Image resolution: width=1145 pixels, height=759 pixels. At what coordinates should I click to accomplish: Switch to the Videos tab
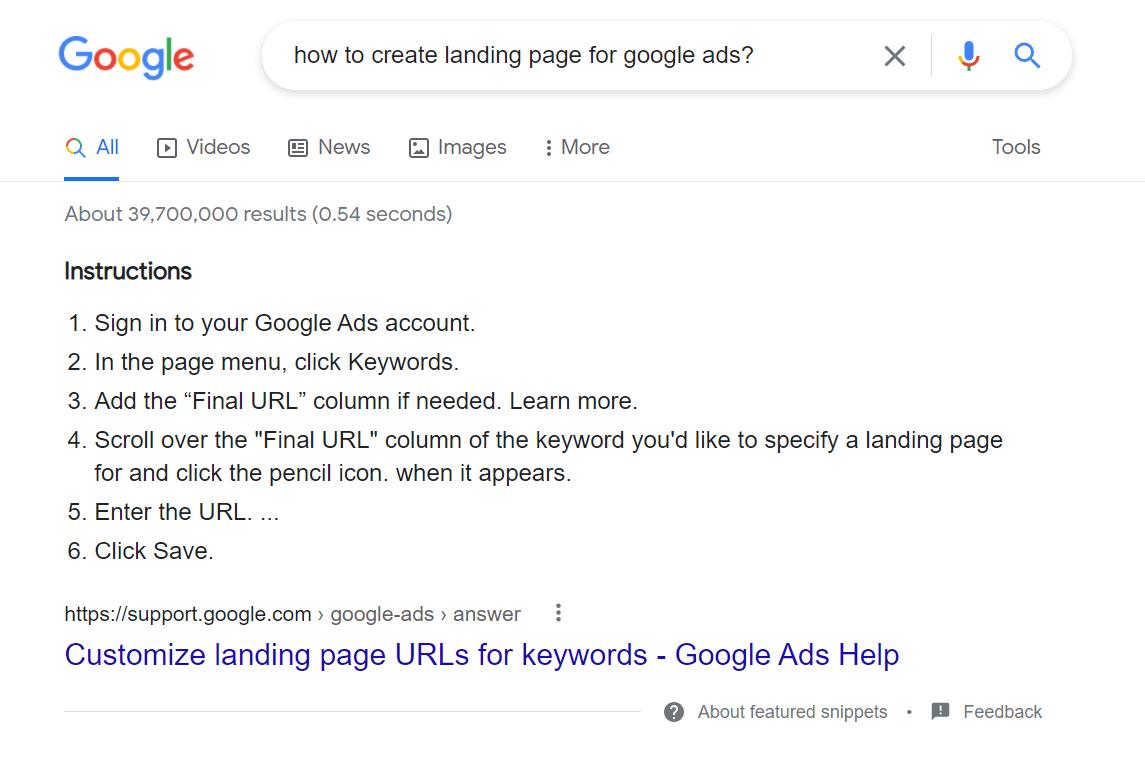tap(218, 147)
